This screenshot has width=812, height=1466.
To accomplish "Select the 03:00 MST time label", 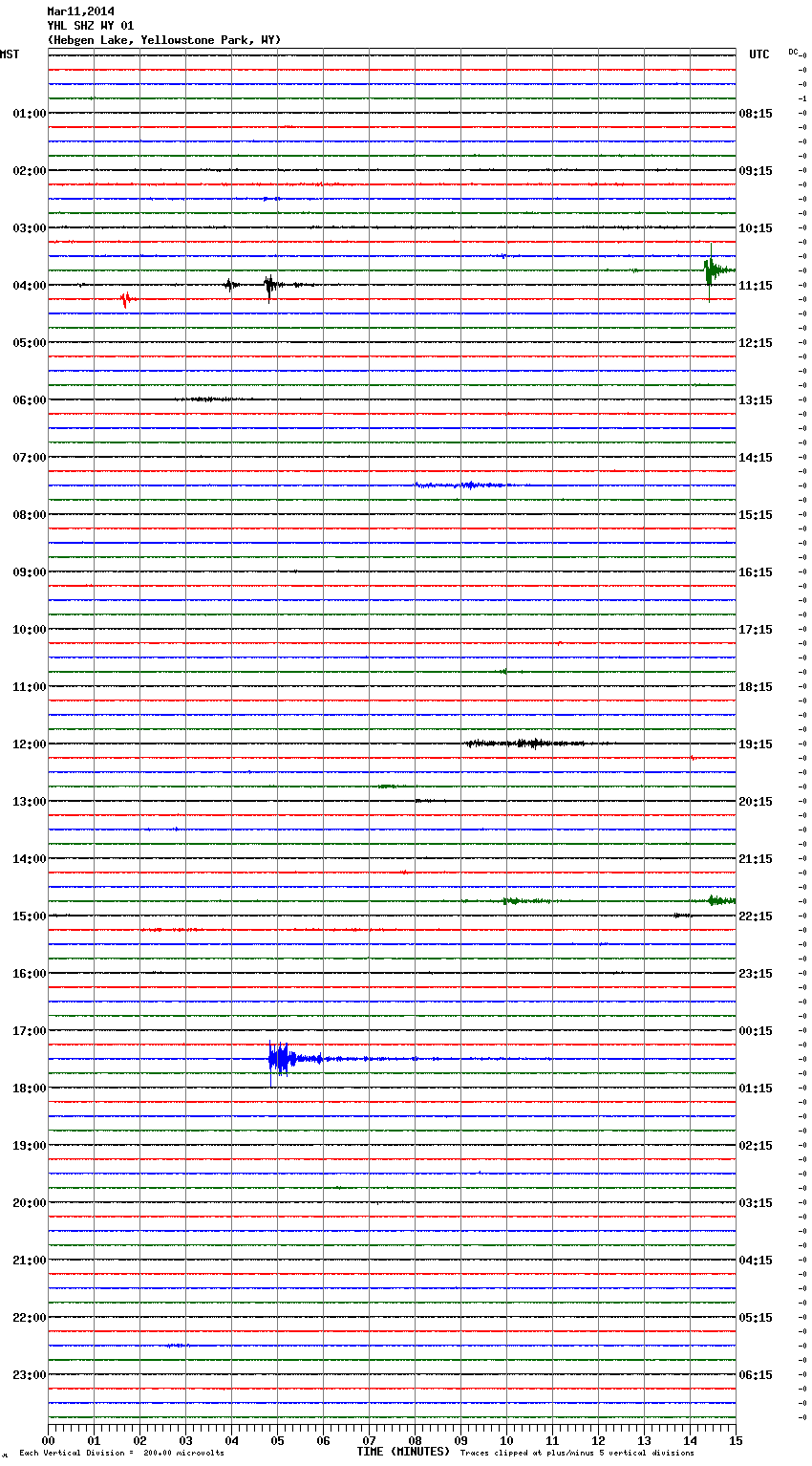I will (30, 228).
